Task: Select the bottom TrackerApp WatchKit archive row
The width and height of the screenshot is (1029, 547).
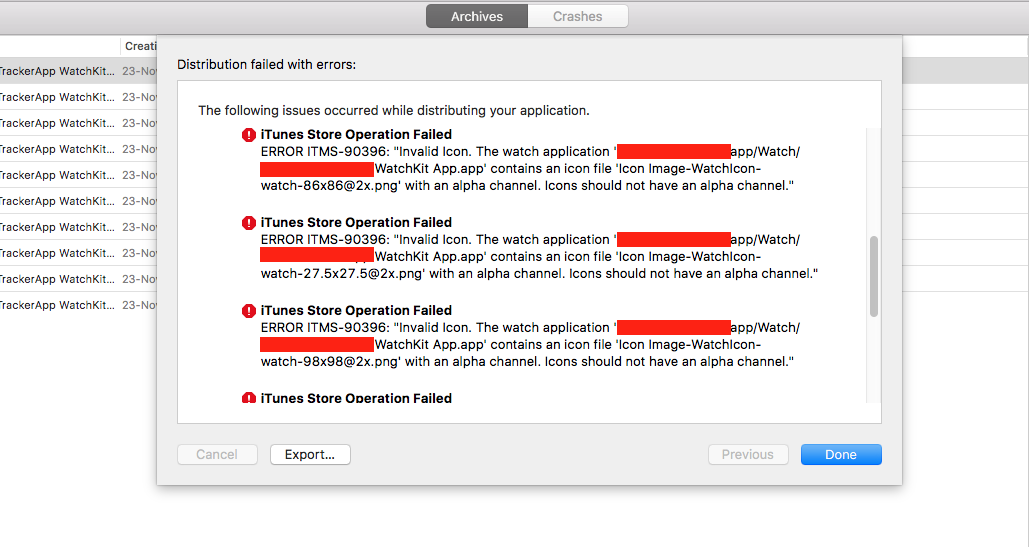Action: [x=60, y=305]
